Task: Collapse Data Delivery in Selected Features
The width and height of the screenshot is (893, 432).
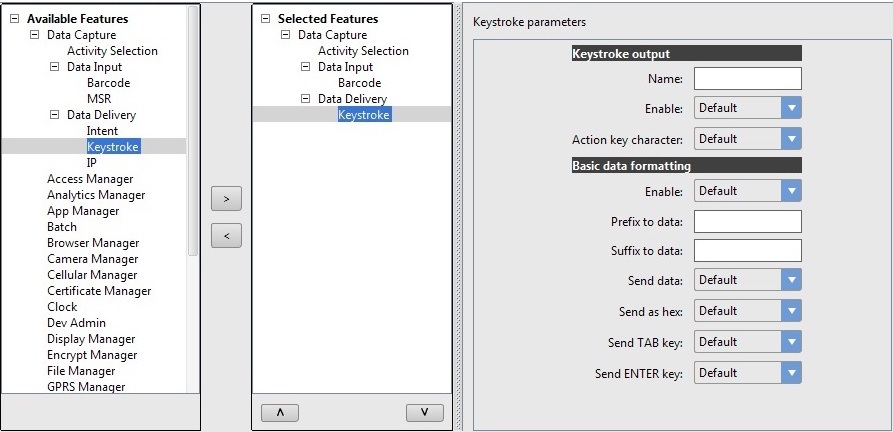Action: pos(306,99)
